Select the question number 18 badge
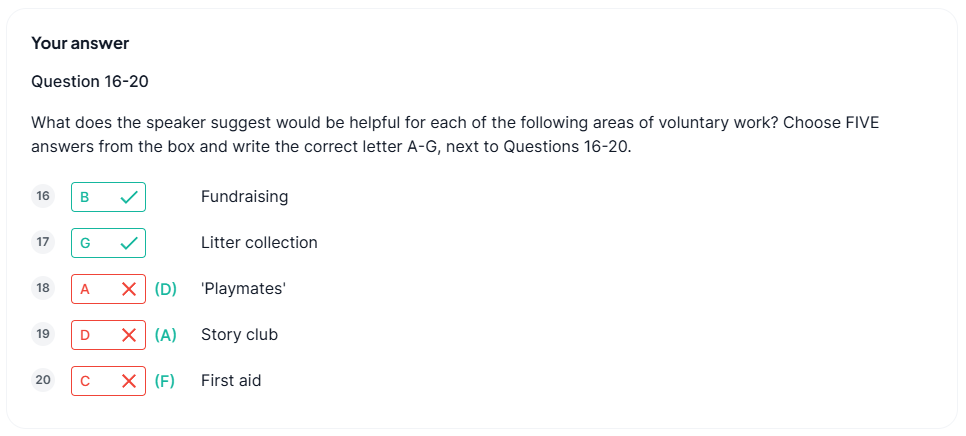Viewport: 966px width, 436px height. point(43,288)
